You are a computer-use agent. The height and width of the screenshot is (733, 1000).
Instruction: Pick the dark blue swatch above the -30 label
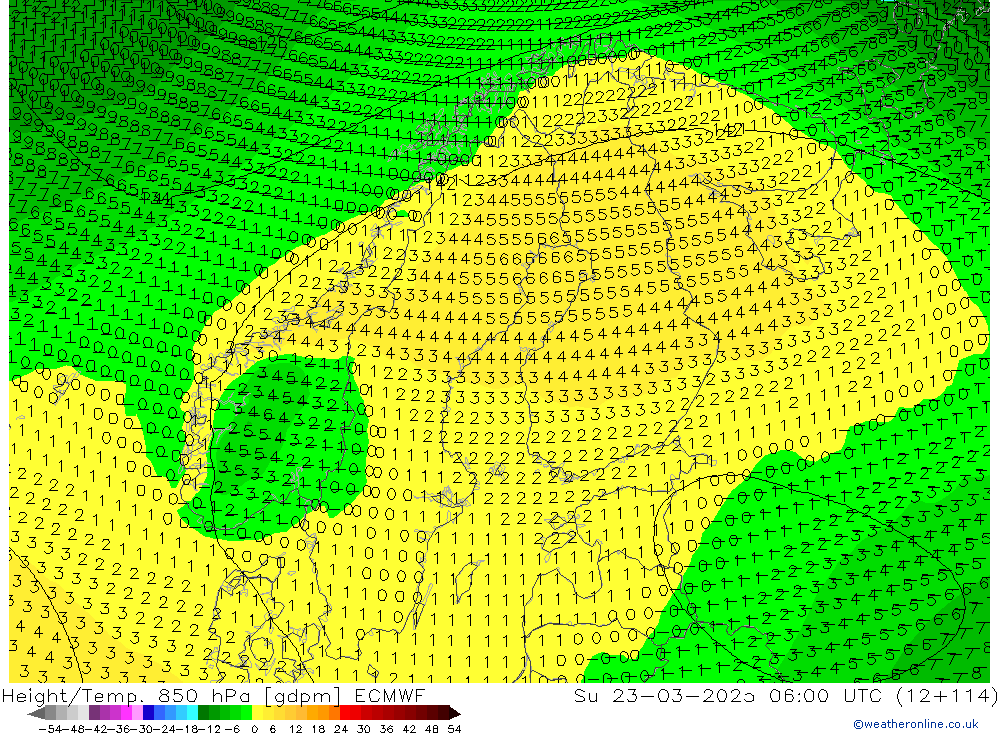tap(148, 713)
